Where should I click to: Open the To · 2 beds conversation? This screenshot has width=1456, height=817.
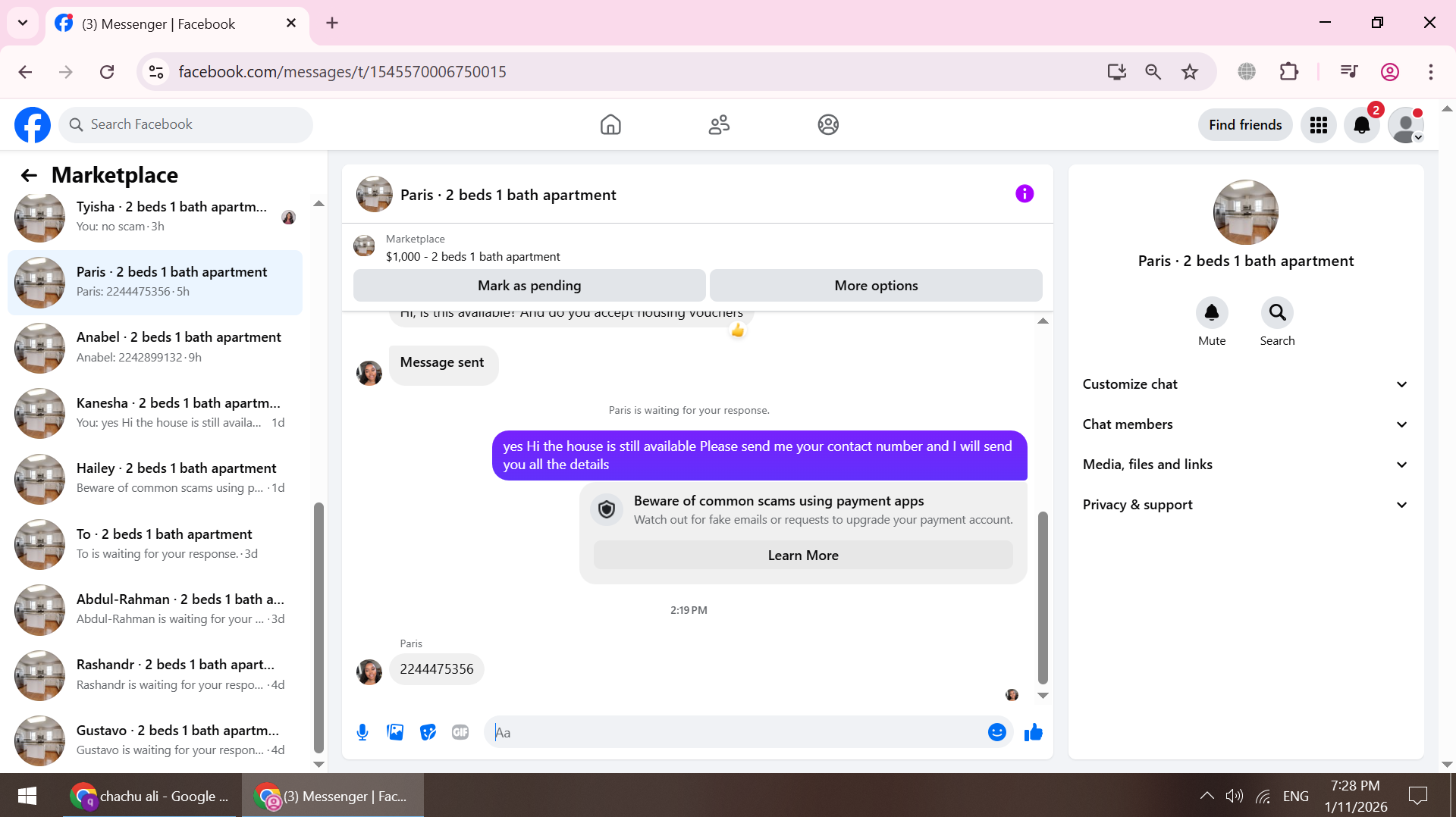(x=155, y=544)
